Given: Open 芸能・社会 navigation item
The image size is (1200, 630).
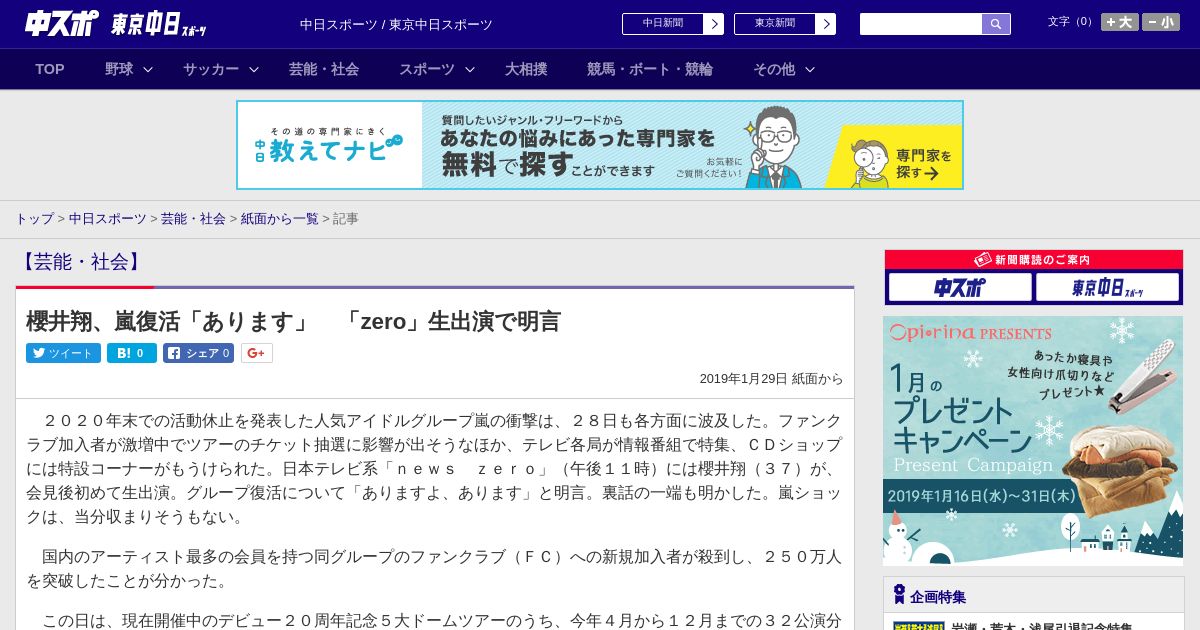Looking at the screenshot, I should tap(324, 69).
